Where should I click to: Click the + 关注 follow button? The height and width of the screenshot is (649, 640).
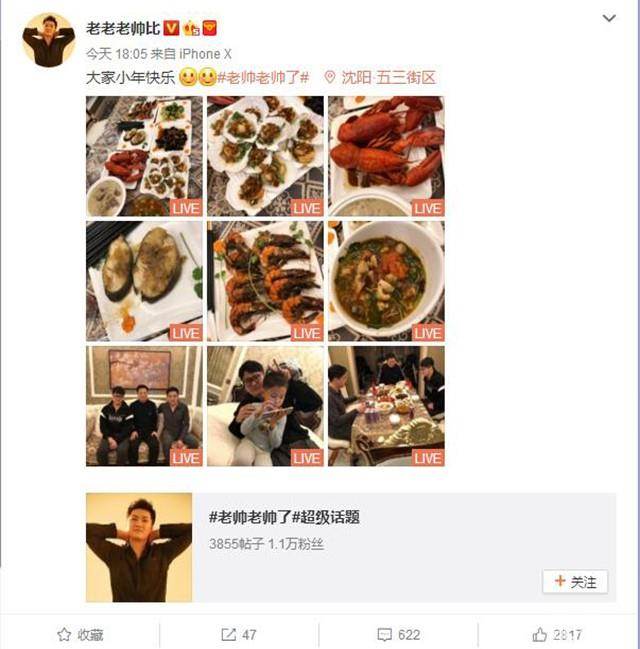(x=575, y=582)
